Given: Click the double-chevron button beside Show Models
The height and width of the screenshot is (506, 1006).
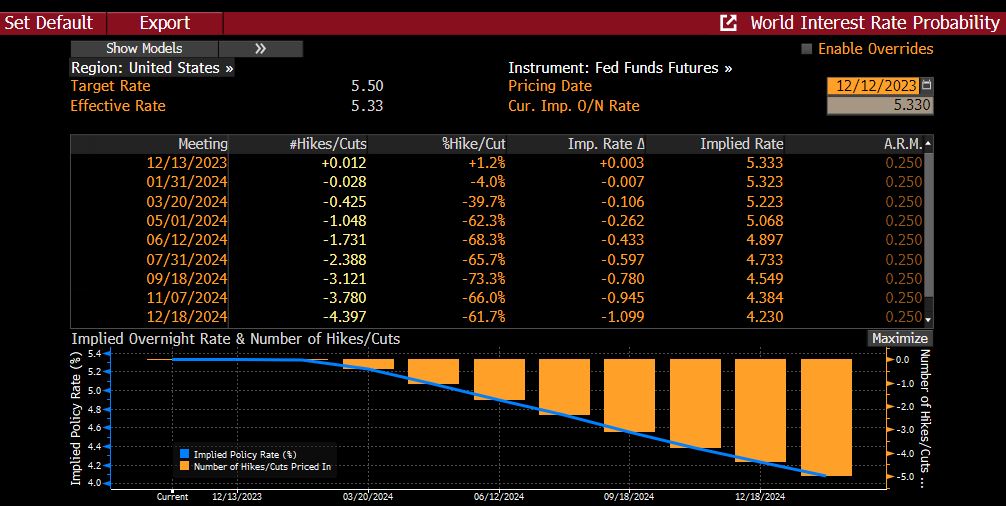Looking at the screenshot, I should pyautogui.click(x=260, y=48).
